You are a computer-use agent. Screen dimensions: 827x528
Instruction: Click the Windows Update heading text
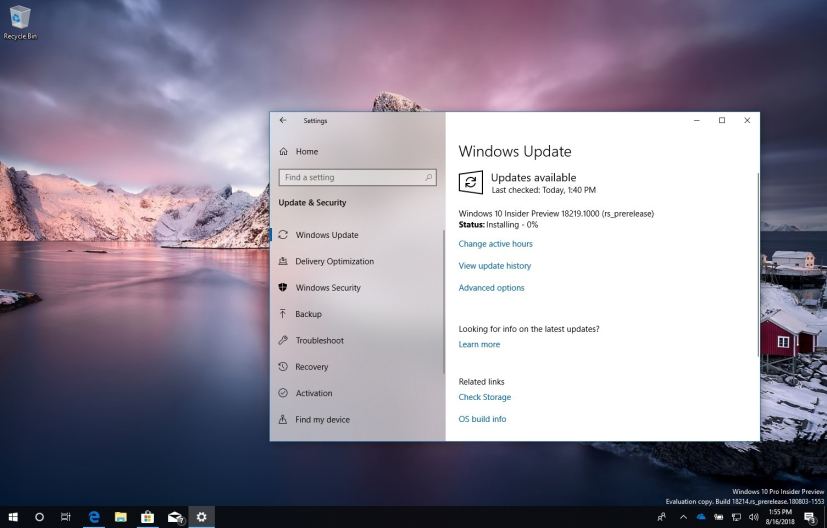[515, 151]
